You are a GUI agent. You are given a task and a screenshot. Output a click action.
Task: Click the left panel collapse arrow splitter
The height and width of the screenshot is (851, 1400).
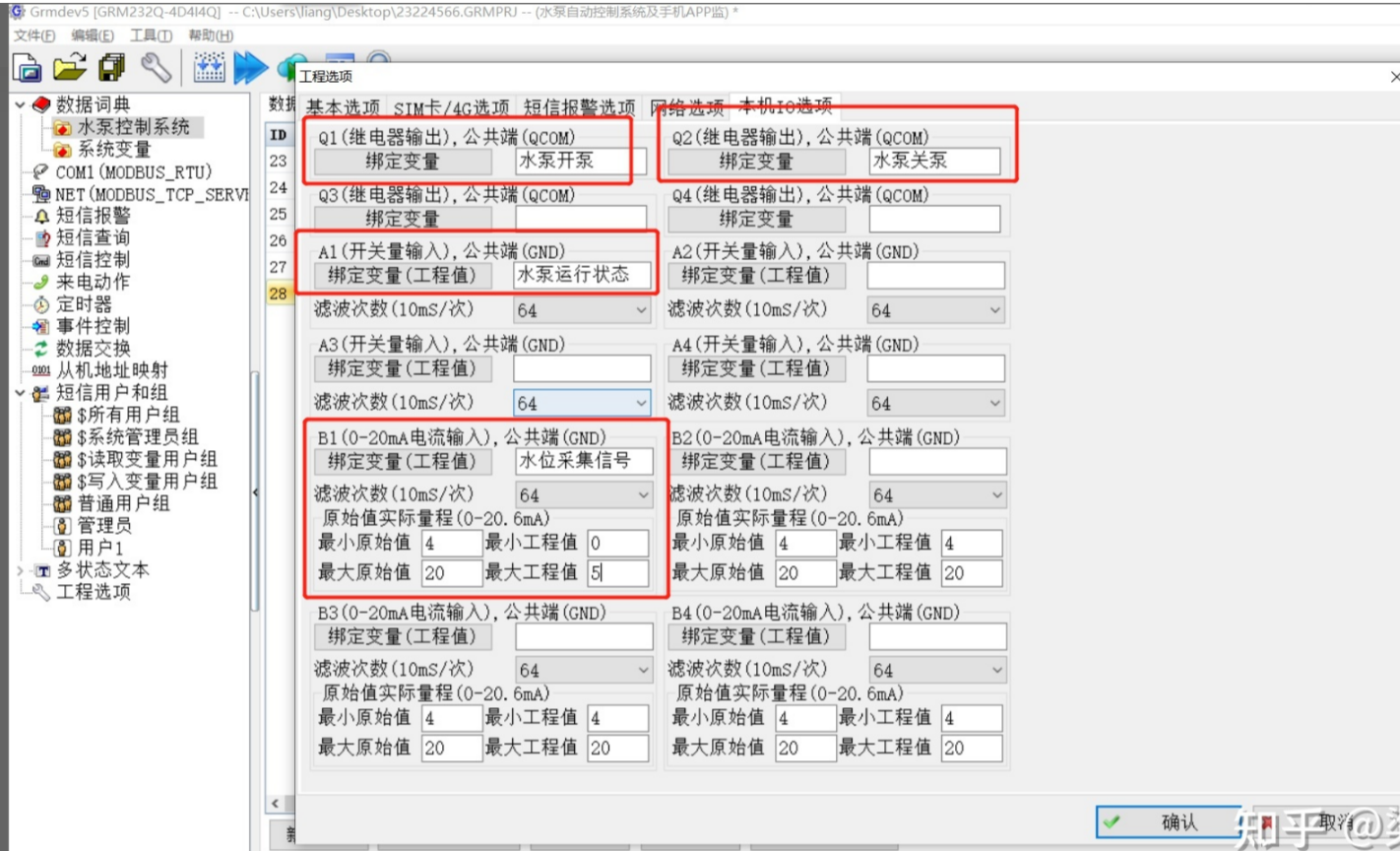click(256, 491)
